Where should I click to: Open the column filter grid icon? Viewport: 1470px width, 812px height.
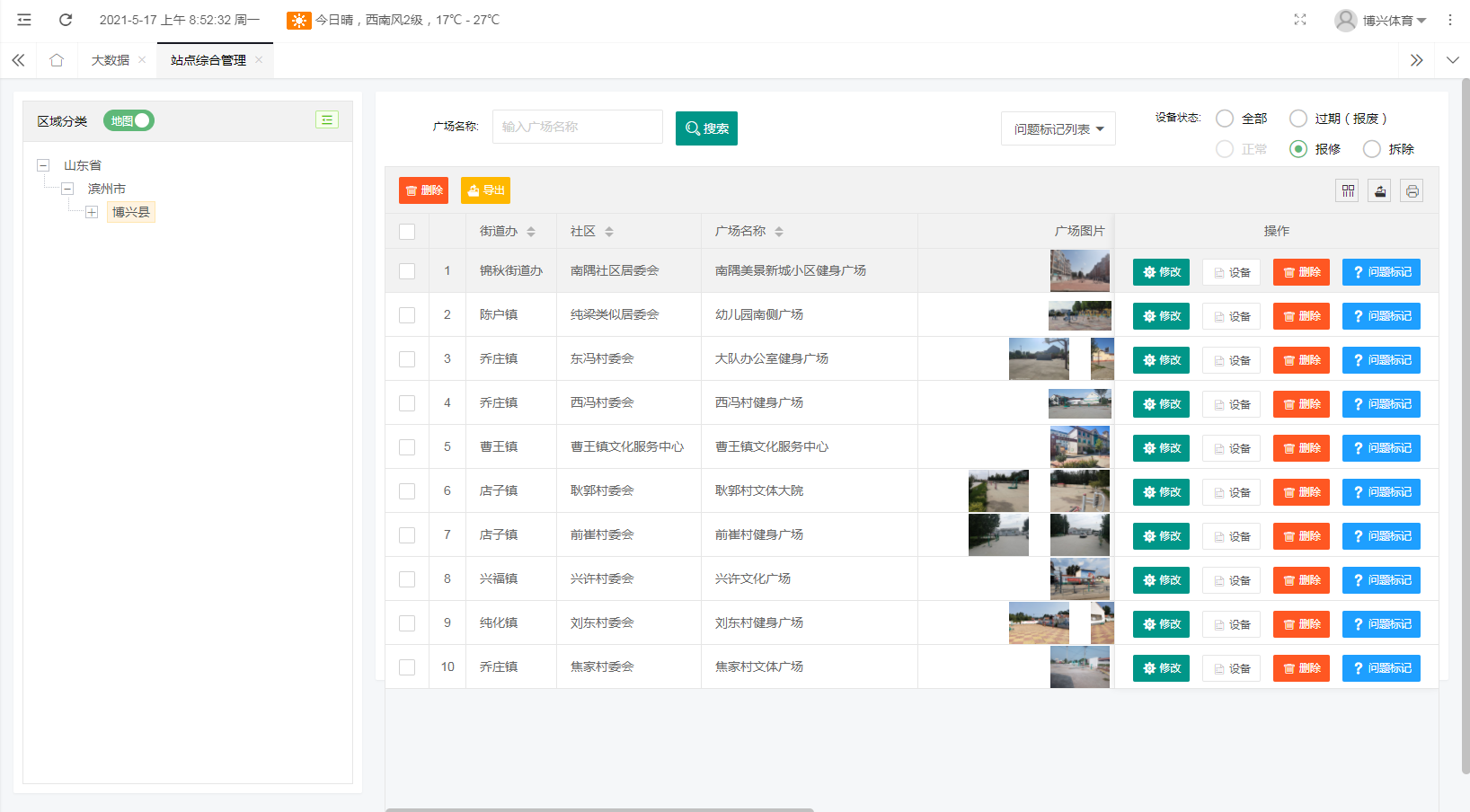tap(1347, 190)
